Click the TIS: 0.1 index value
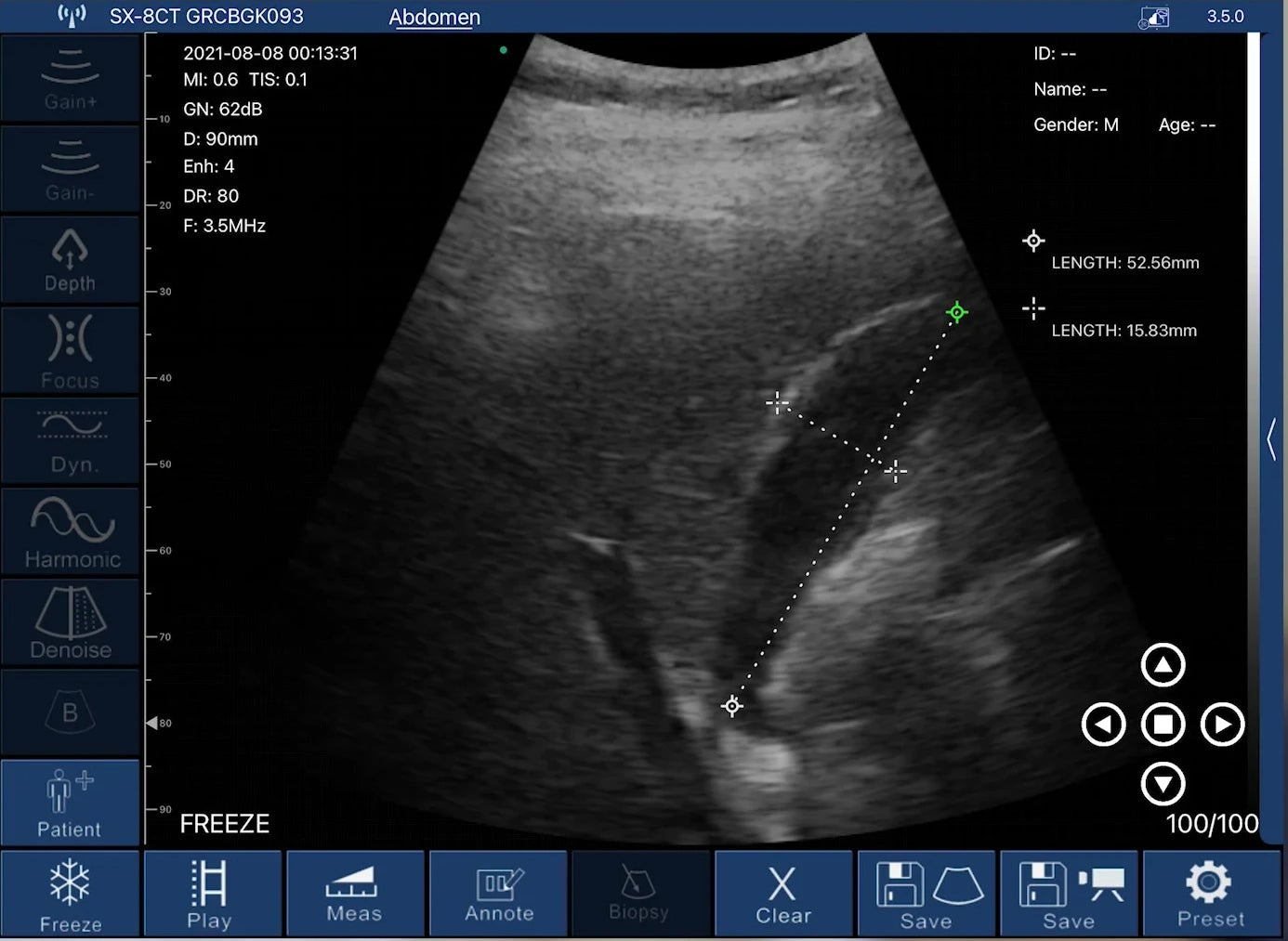The height and width of the screenshot is (941, 1288). 278,80
